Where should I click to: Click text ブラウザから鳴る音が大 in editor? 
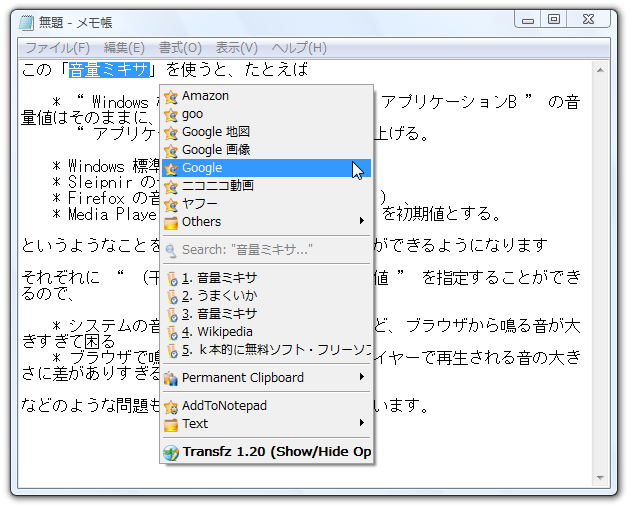point(493,325)
